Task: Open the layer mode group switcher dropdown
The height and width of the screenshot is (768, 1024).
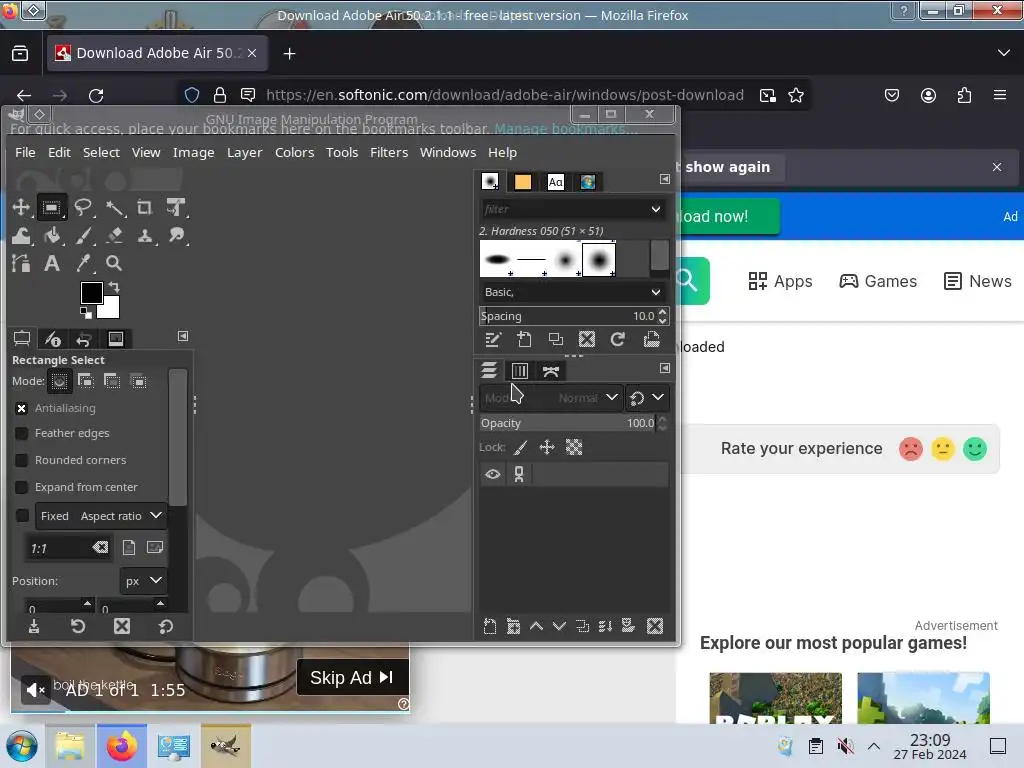Action: [x=647, y=398]
